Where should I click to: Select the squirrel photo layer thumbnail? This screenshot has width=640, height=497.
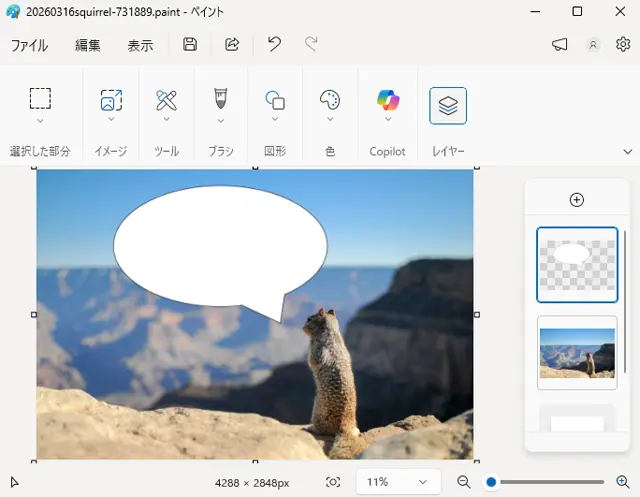click(x=577, y=352)
